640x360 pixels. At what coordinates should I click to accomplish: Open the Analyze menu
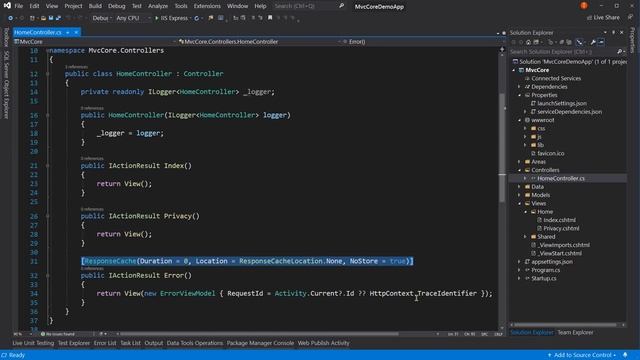pos(158,6)
